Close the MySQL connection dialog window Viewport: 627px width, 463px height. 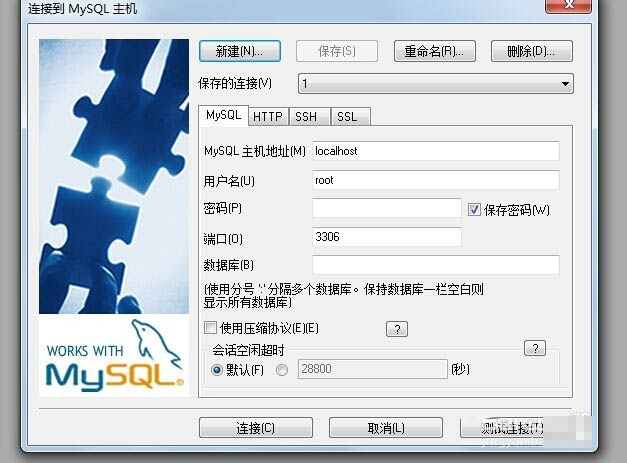[x=568, y=5]
